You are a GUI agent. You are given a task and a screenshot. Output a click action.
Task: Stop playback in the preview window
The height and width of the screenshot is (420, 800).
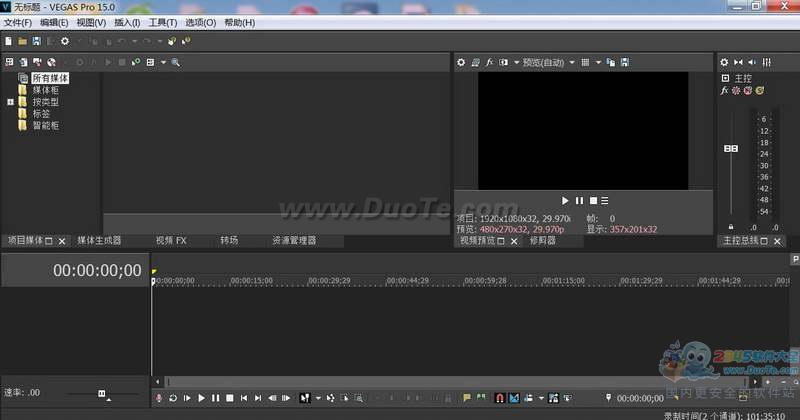click(x=593, y=201)
